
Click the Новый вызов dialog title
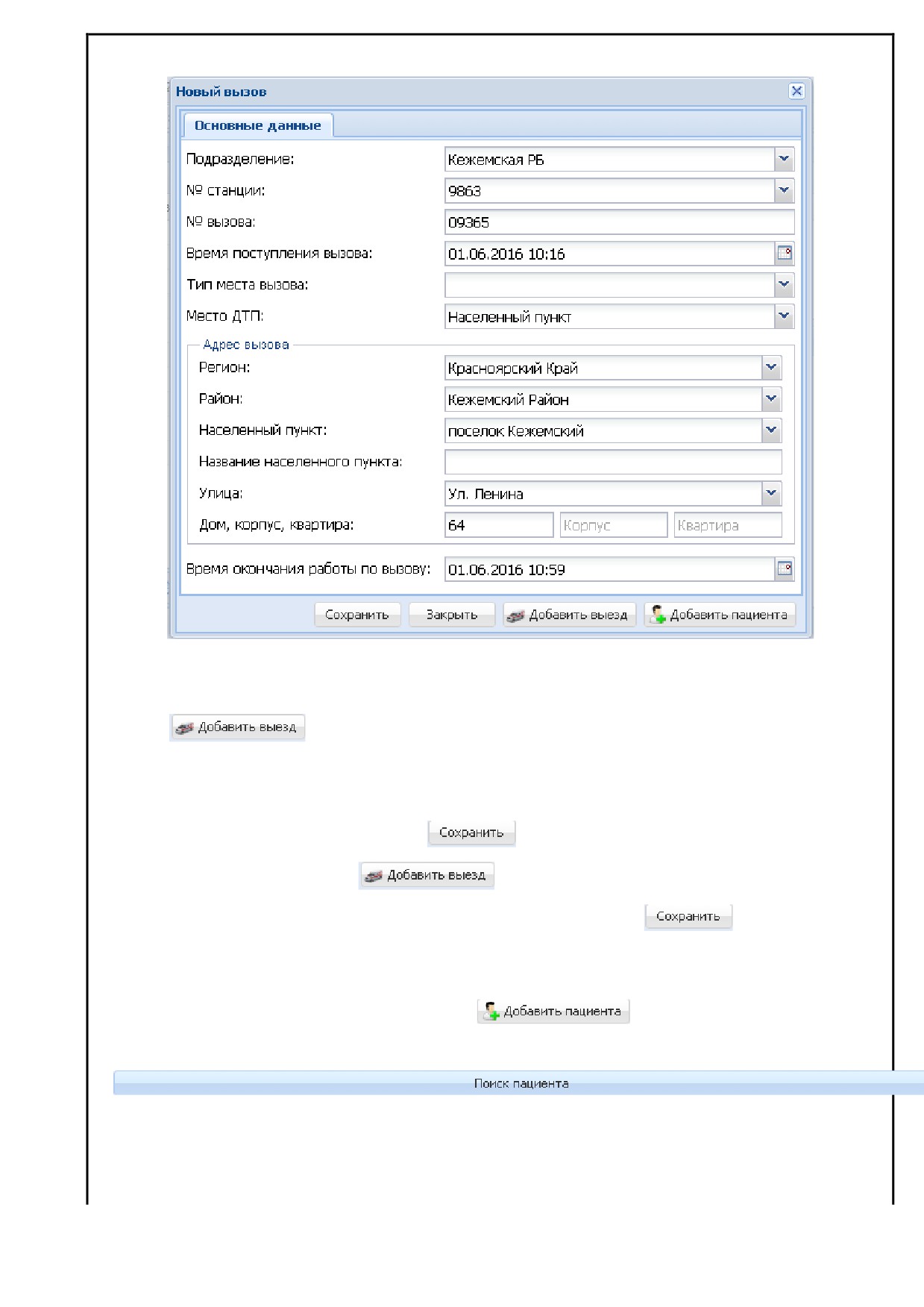tap(221, 92)
